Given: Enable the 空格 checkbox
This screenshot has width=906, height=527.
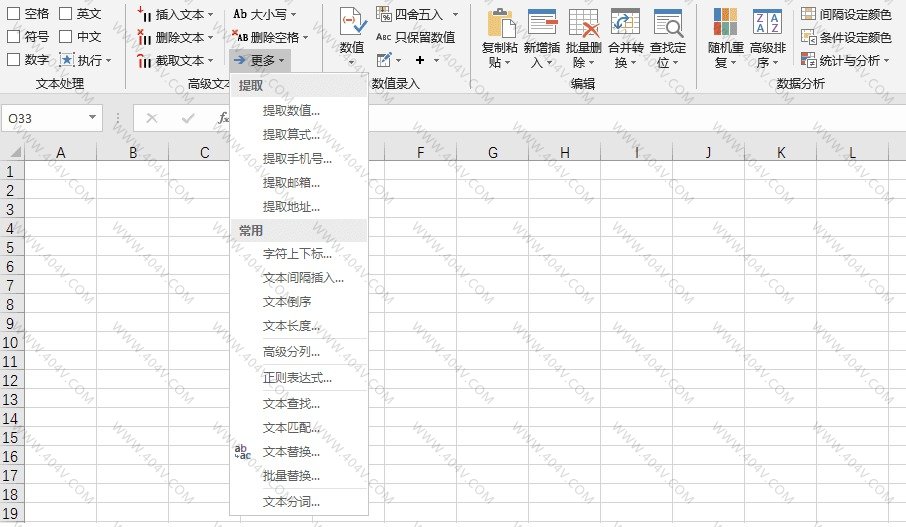Looking at the screenshot, I should pyautogui.click(x=14, y=14).
